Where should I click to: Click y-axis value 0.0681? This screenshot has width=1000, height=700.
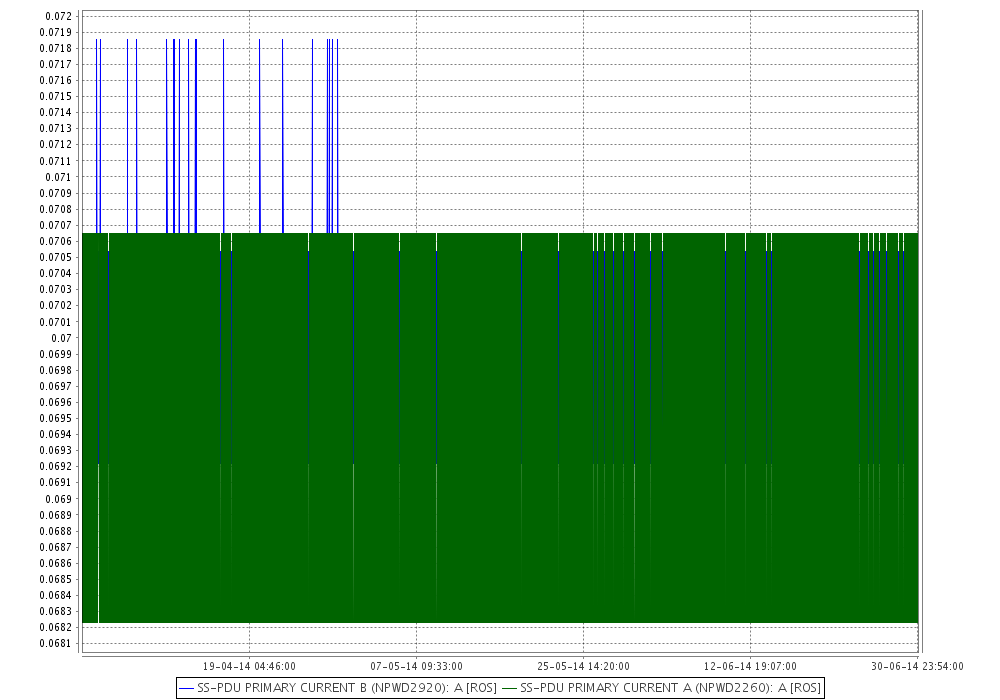55,643
